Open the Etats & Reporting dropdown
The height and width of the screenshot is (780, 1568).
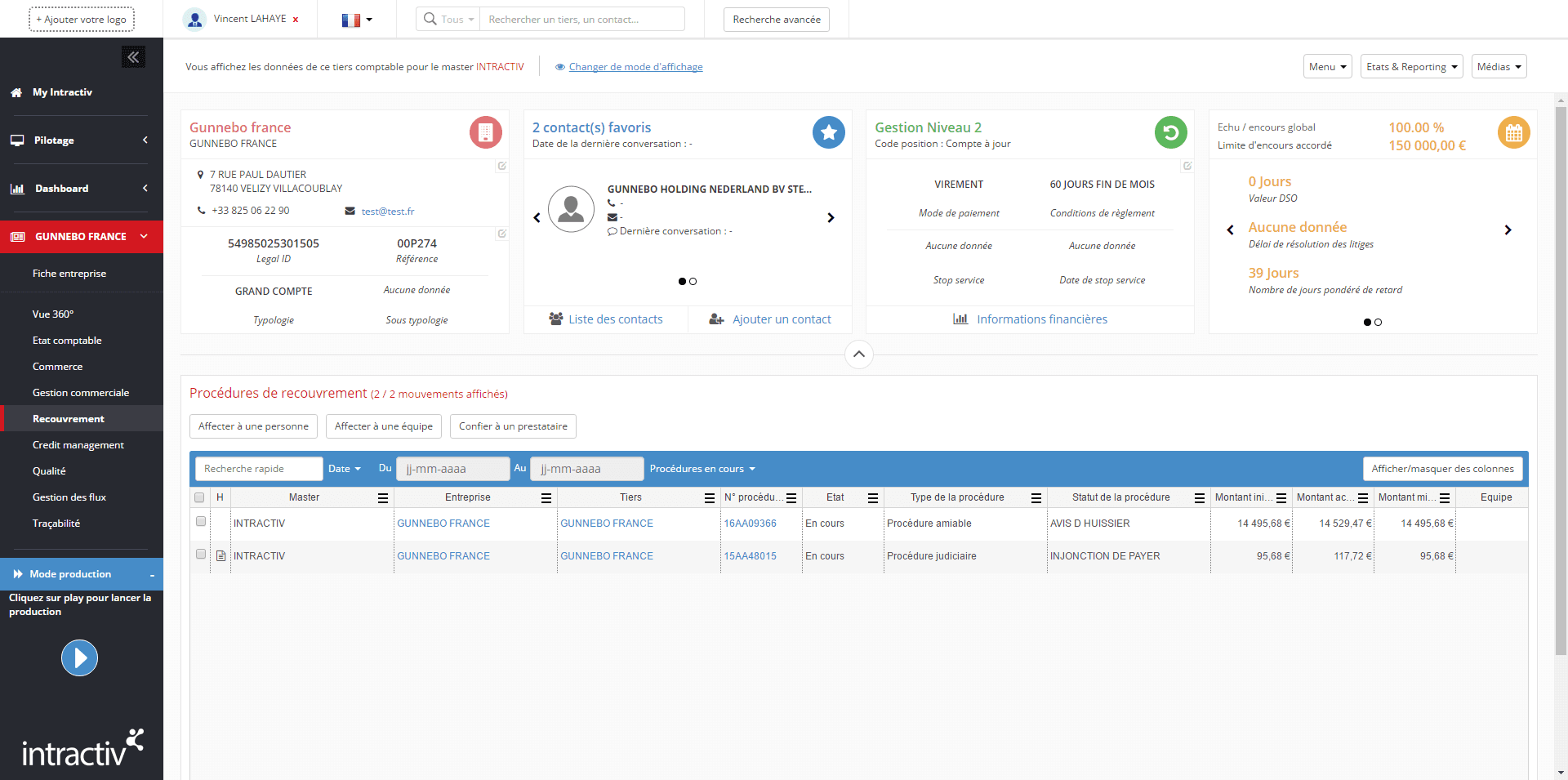pos(1411,67)
